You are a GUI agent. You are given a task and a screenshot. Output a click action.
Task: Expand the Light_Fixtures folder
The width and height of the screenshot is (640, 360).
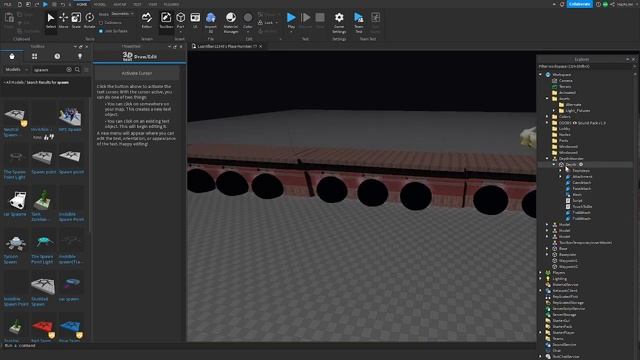554,111
